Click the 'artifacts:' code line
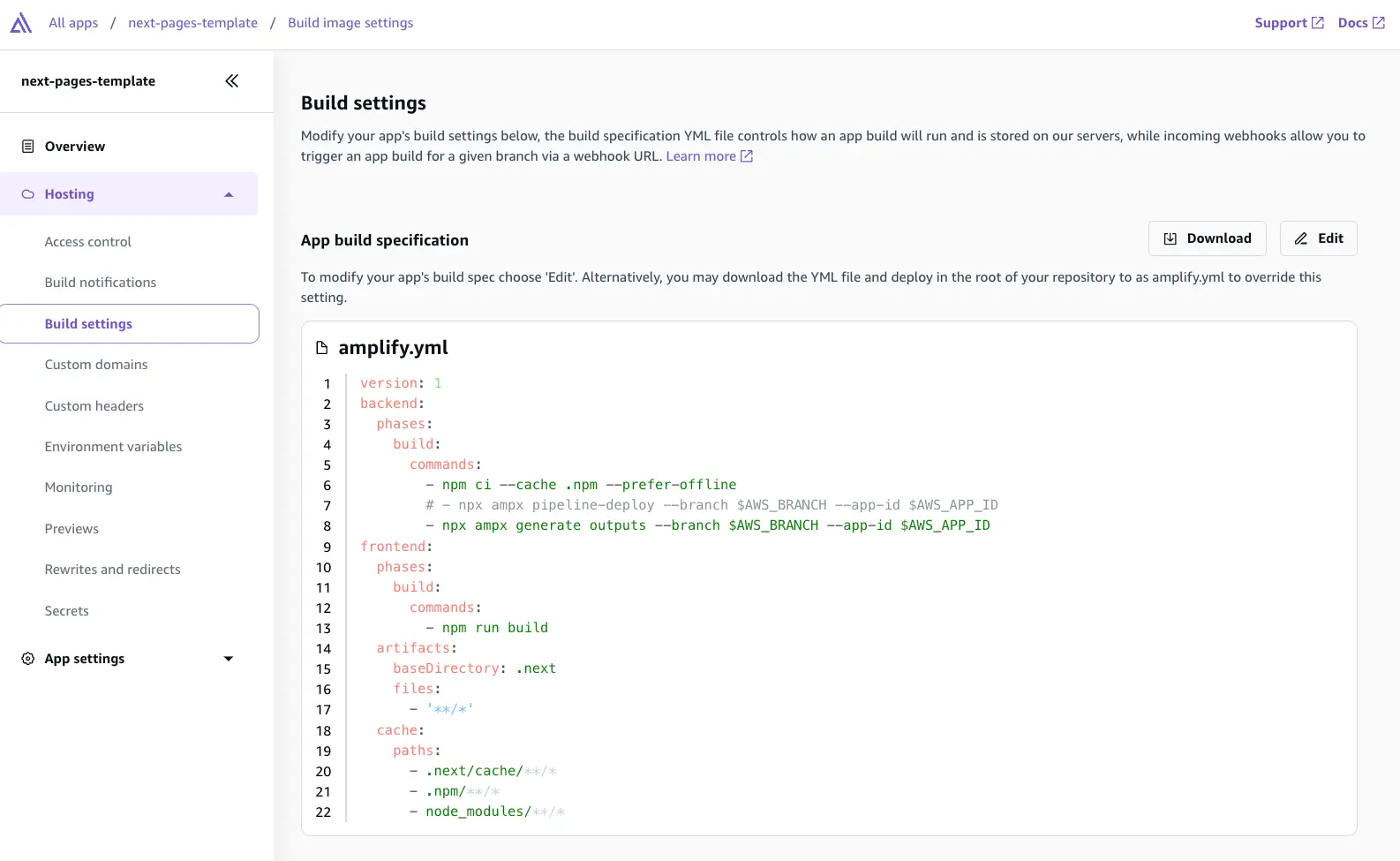Screen dimensions: 1400x861 [417, 648]
